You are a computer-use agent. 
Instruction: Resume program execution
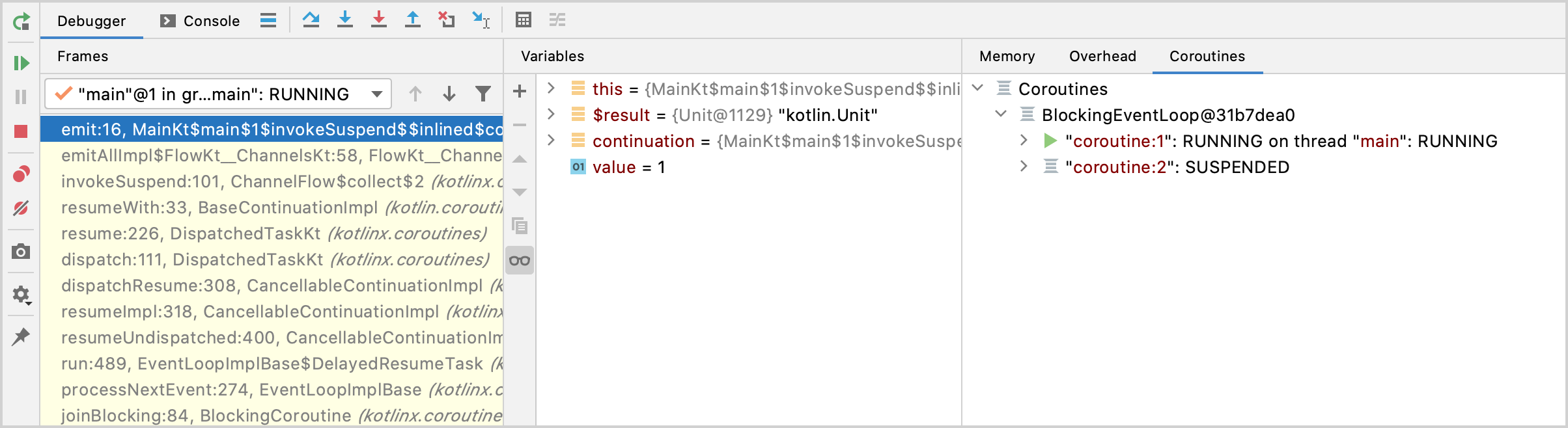click(x=21, y=63)
